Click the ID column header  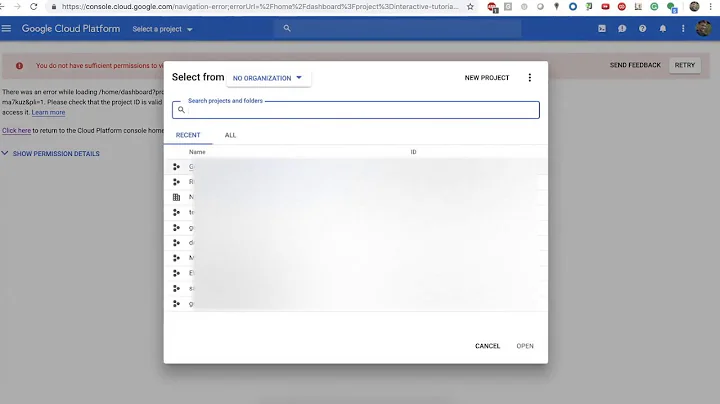click(x=413, y=152)
